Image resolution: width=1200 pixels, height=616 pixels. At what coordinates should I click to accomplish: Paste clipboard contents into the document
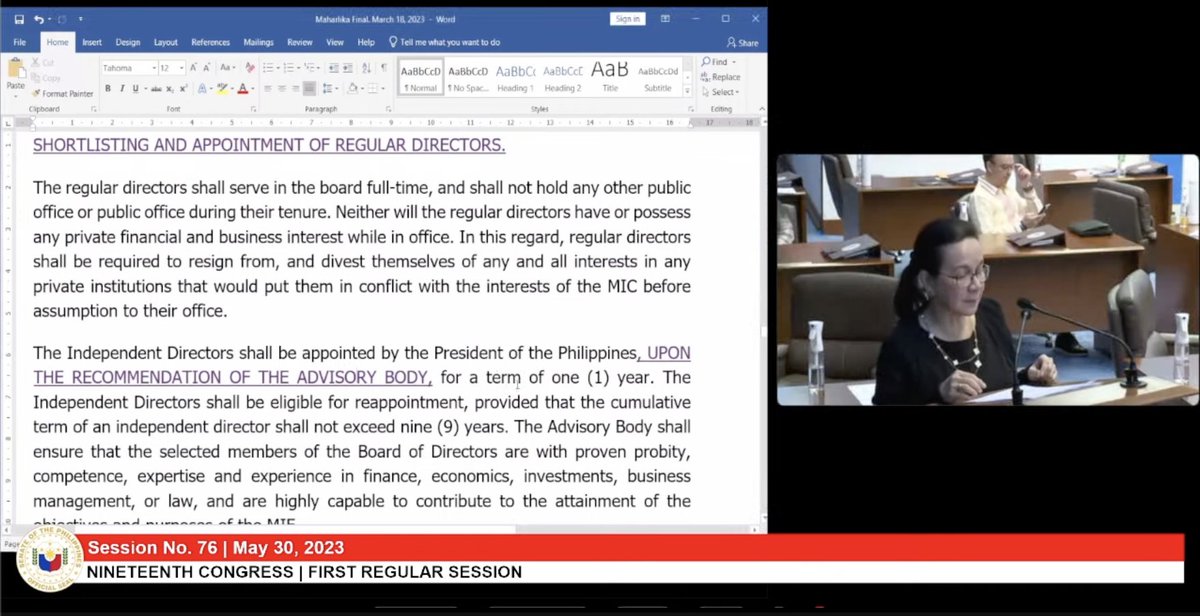pos(15,77)
